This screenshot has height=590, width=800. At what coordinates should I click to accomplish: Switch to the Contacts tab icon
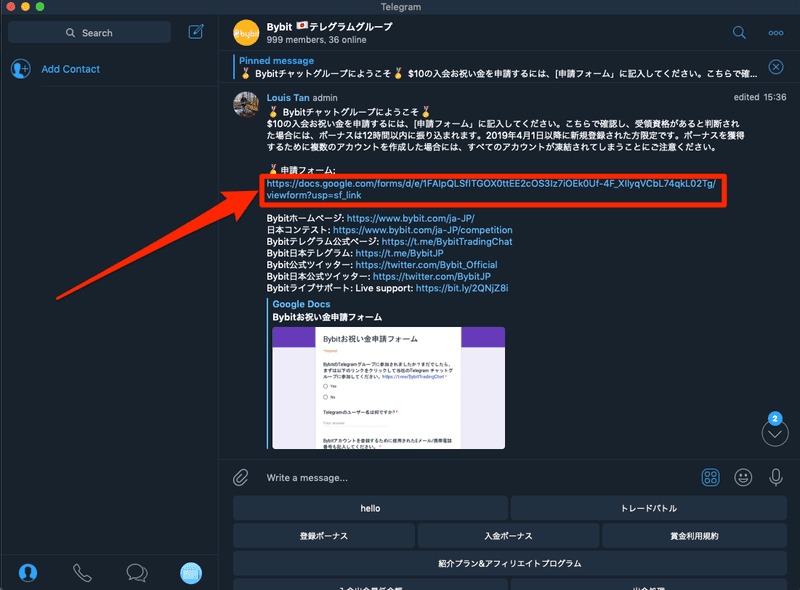tap(28, 573)
